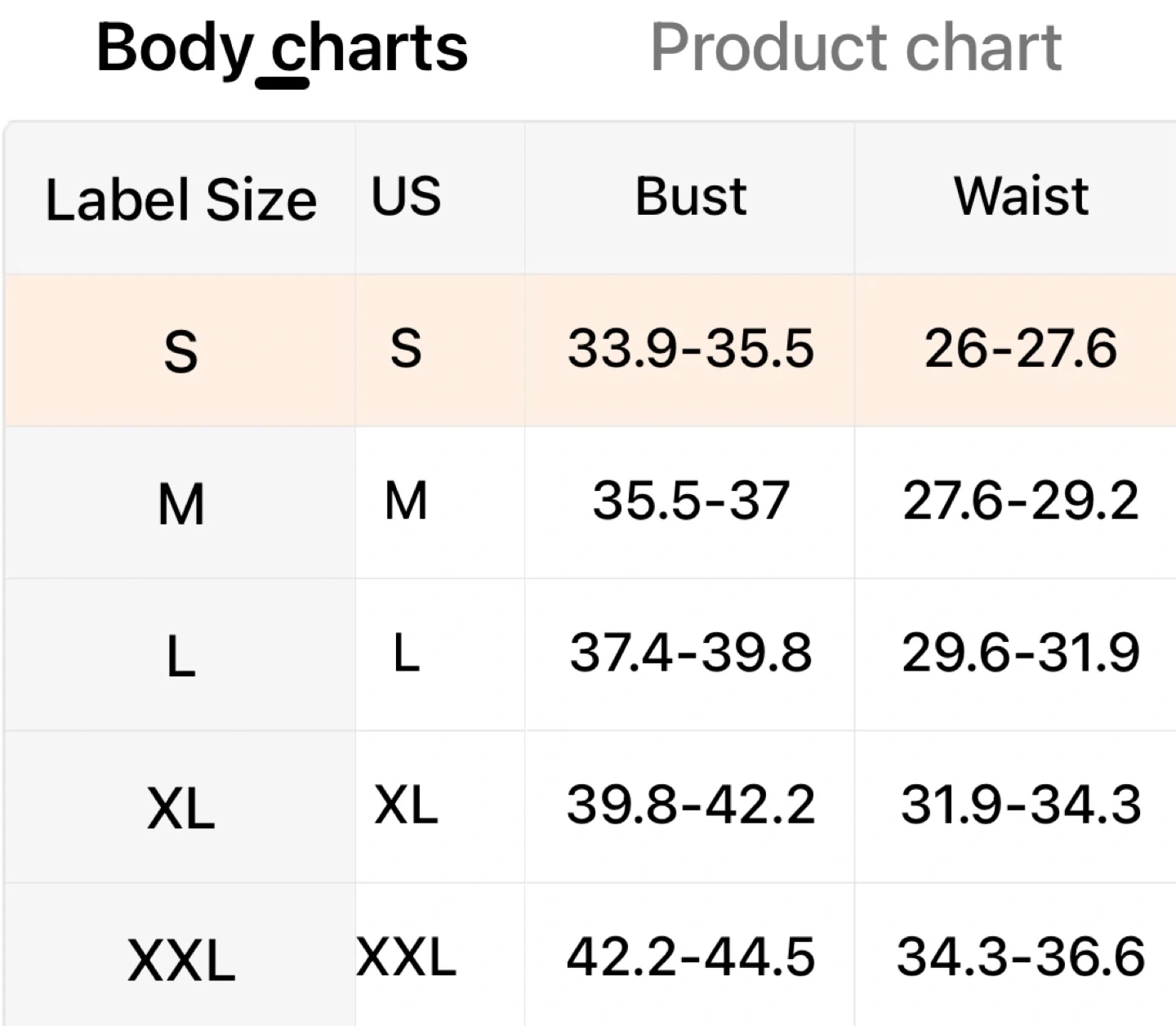Click the Label Size column header
This screenshot has height=1026, width=1176.
coord(180,200)
